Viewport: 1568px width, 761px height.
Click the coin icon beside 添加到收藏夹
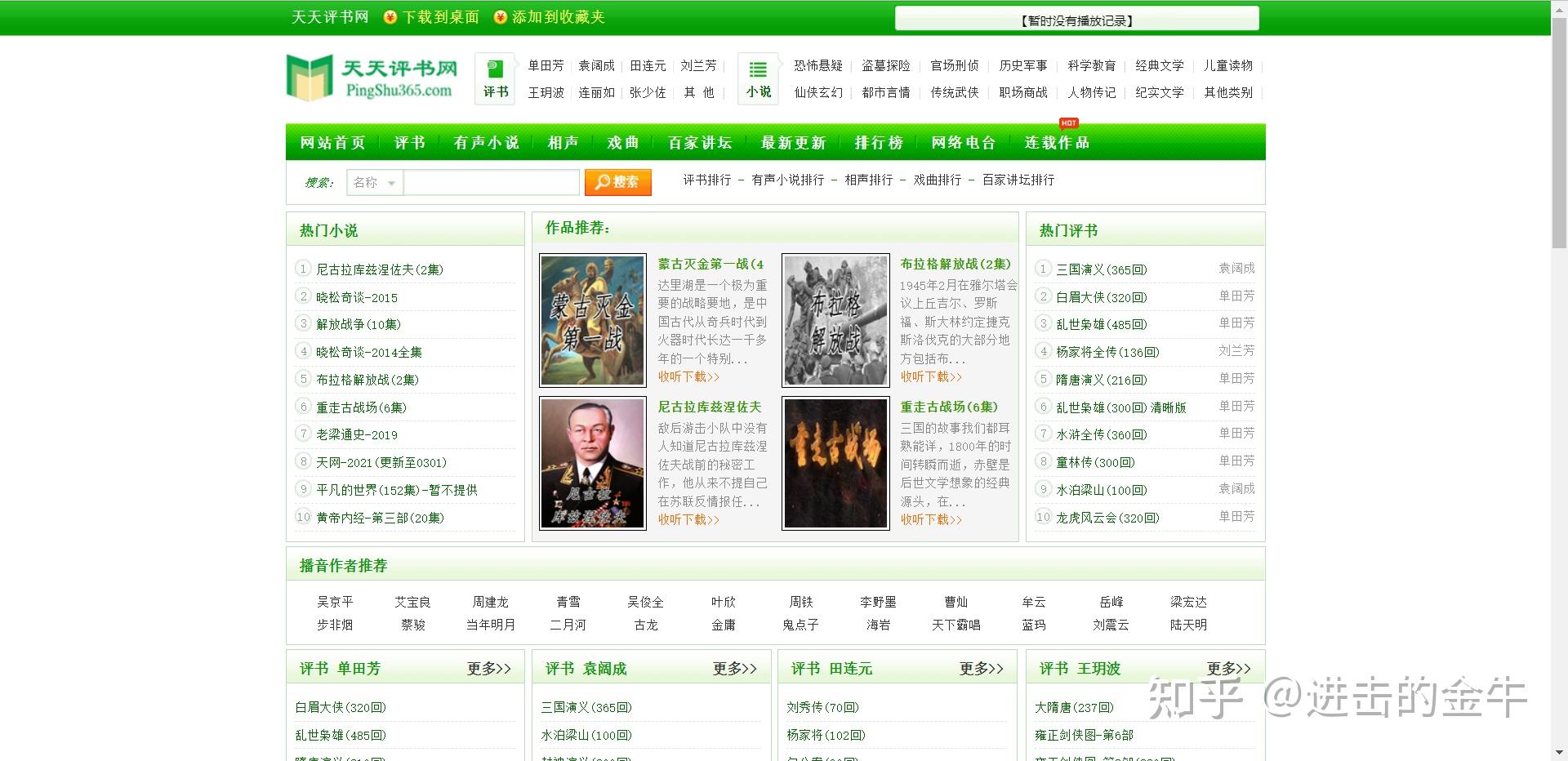[501, 17]
